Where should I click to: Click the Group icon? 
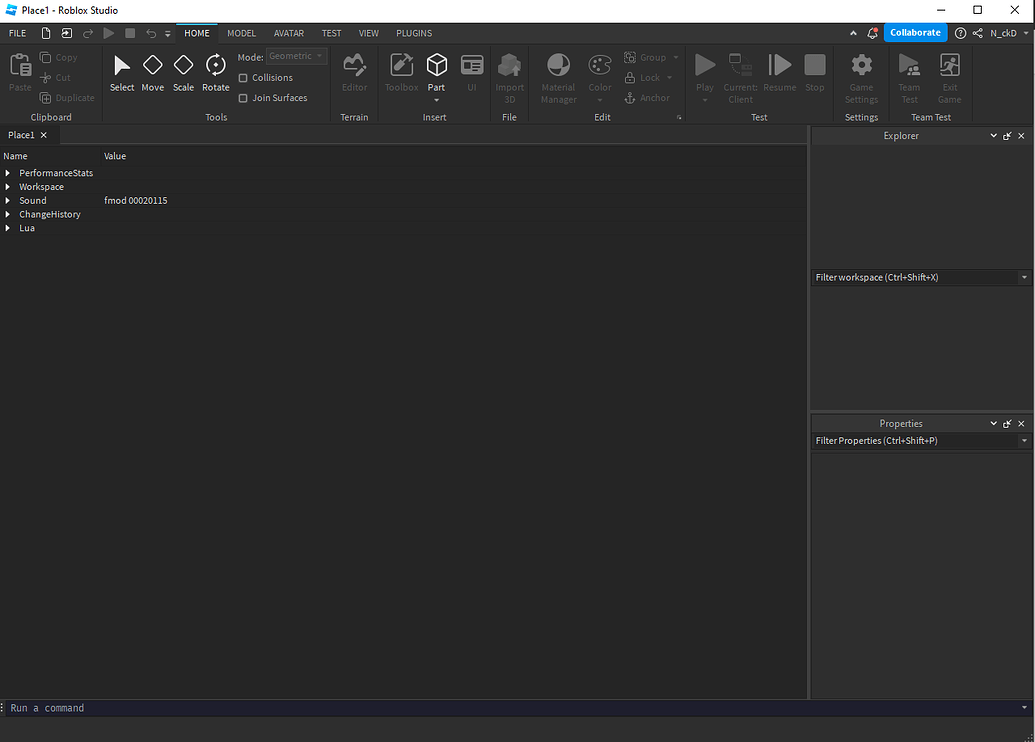pos(630,57)
